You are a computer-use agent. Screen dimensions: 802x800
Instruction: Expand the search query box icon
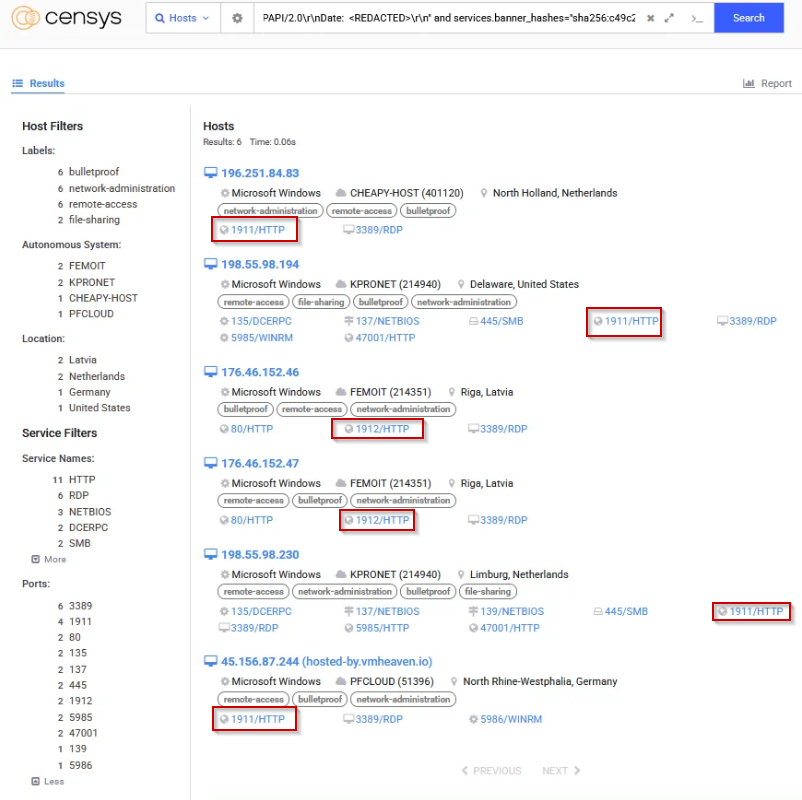pyautogui.click(x=669, y=18)
